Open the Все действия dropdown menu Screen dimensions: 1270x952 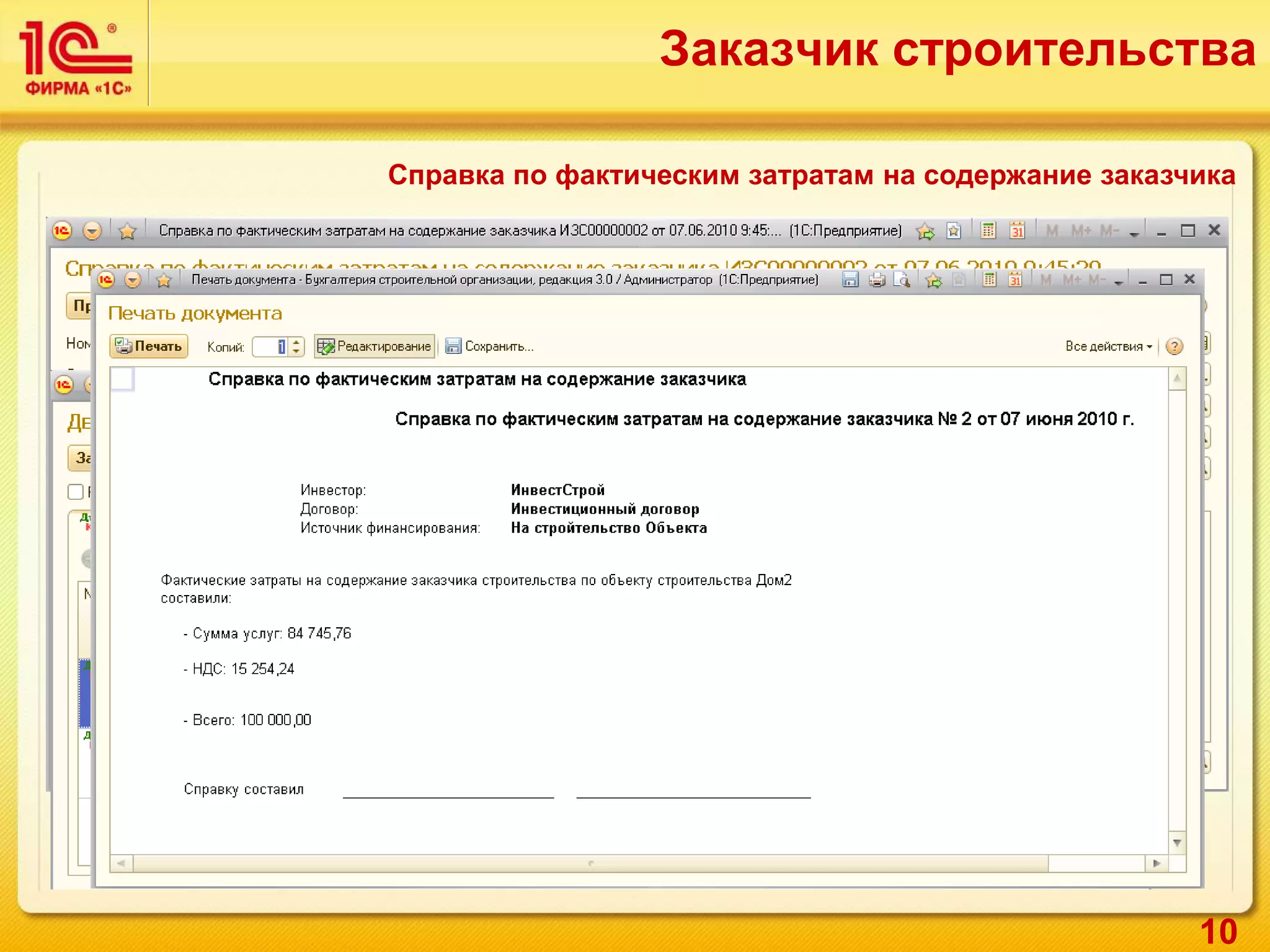pos(1109,346)
